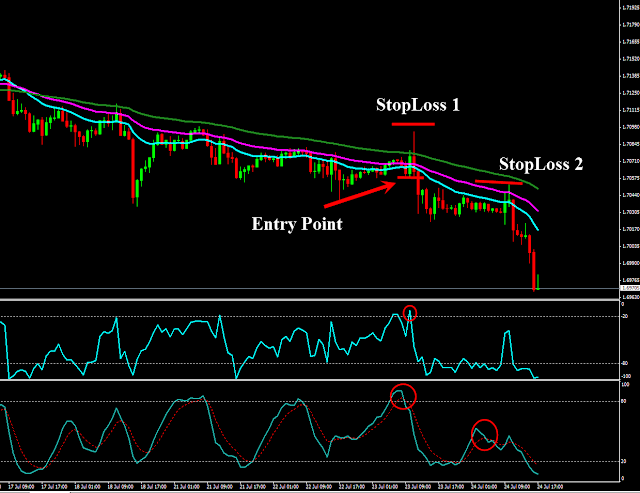Click the 21 Jul 17:00 time label
The image size is (640, 493).
pos(253,487)
